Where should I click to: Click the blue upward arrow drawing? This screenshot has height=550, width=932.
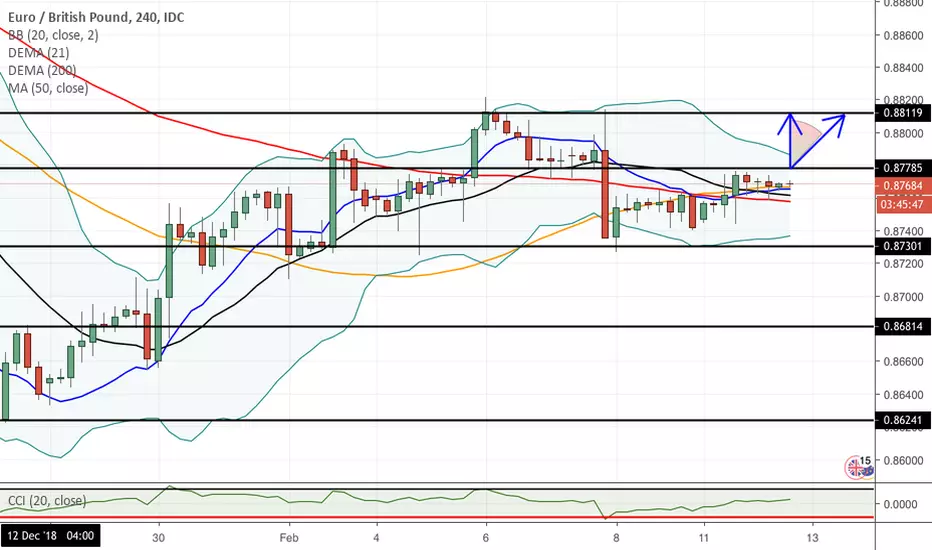coord(791,140)
